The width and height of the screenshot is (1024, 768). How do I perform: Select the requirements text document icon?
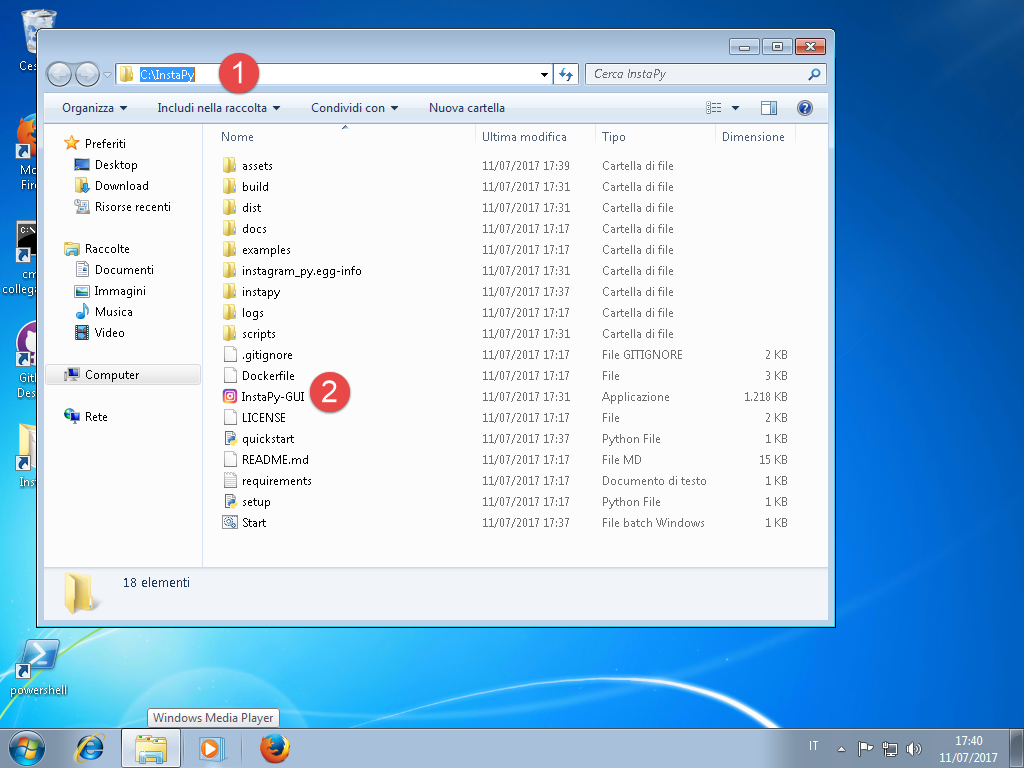229,481
